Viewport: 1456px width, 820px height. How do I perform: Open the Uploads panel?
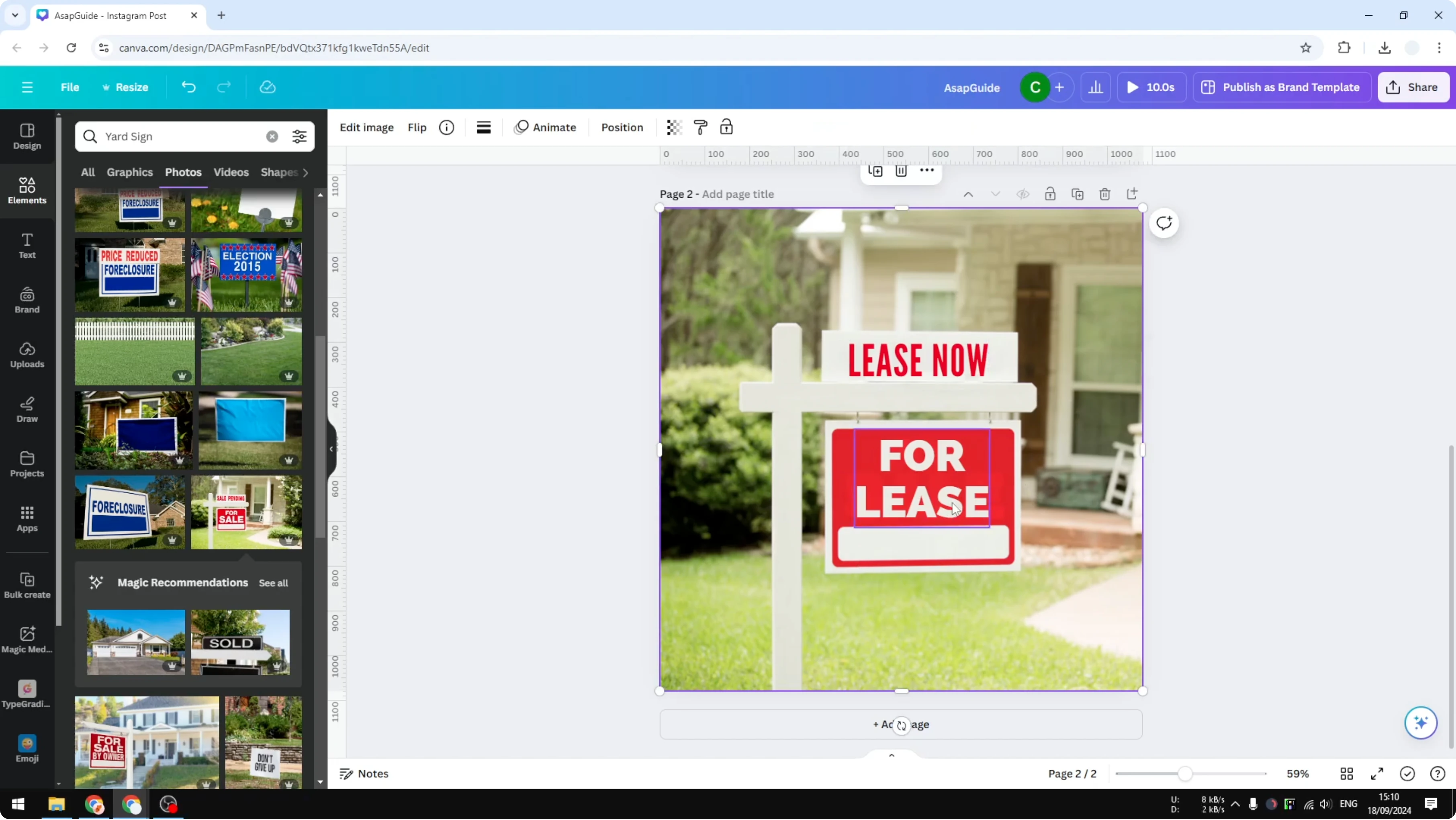pos(27,356)
